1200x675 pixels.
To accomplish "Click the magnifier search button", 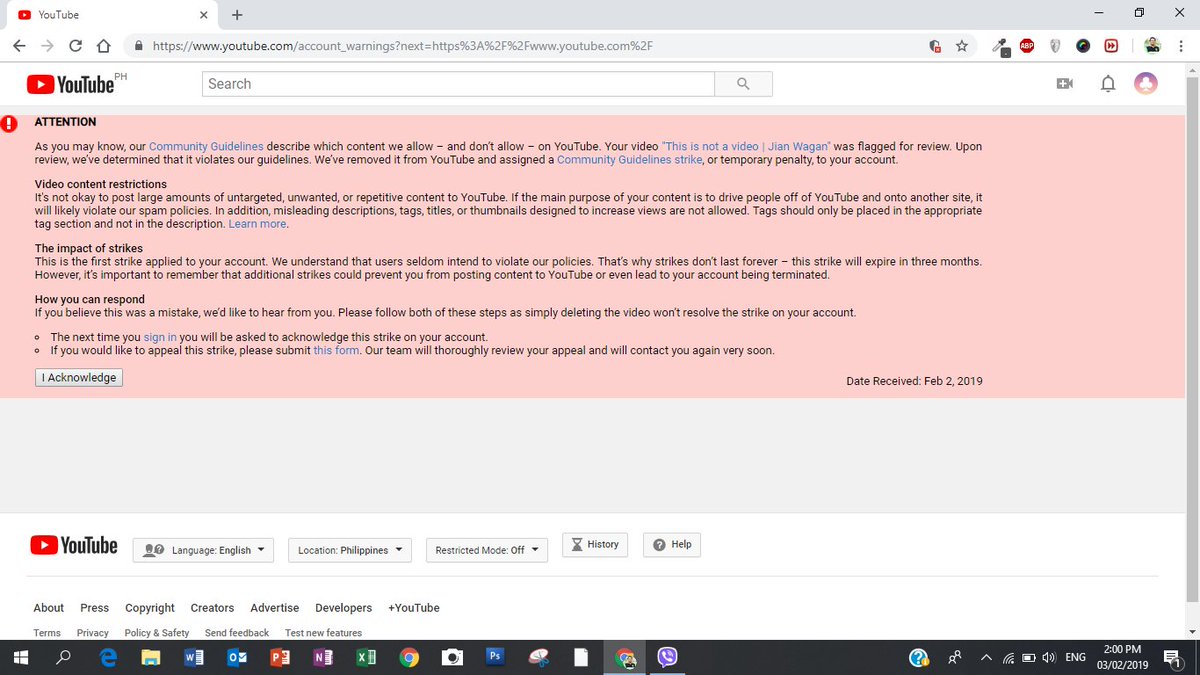I will [x=743, y=84].
